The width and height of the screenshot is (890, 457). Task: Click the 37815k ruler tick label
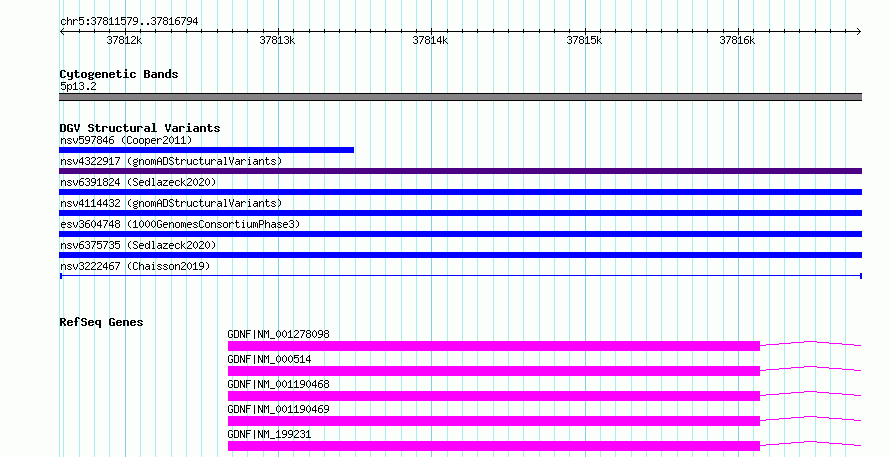tap(584, 40)
